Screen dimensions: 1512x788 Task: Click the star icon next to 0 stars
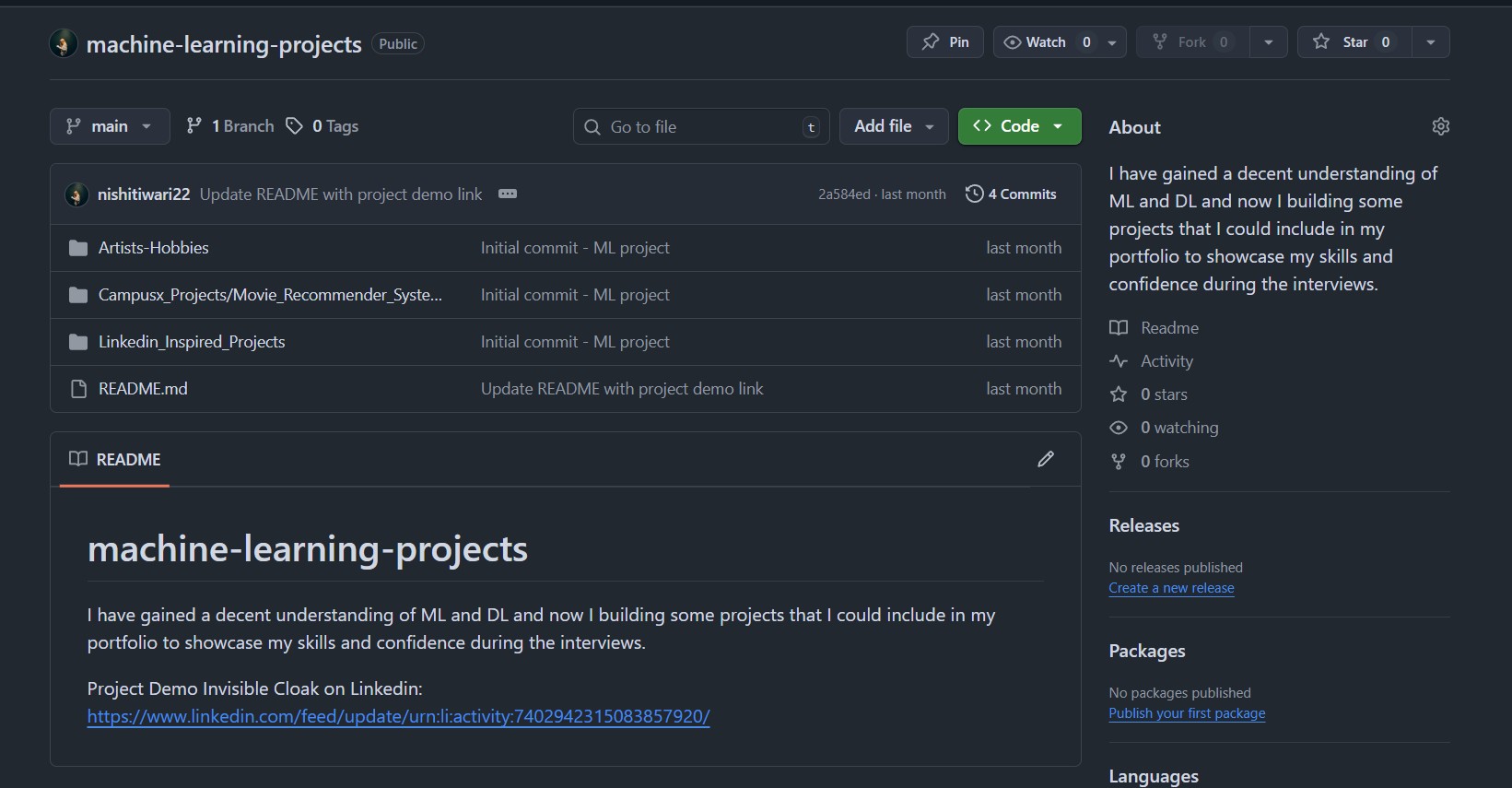point(1119,394)
